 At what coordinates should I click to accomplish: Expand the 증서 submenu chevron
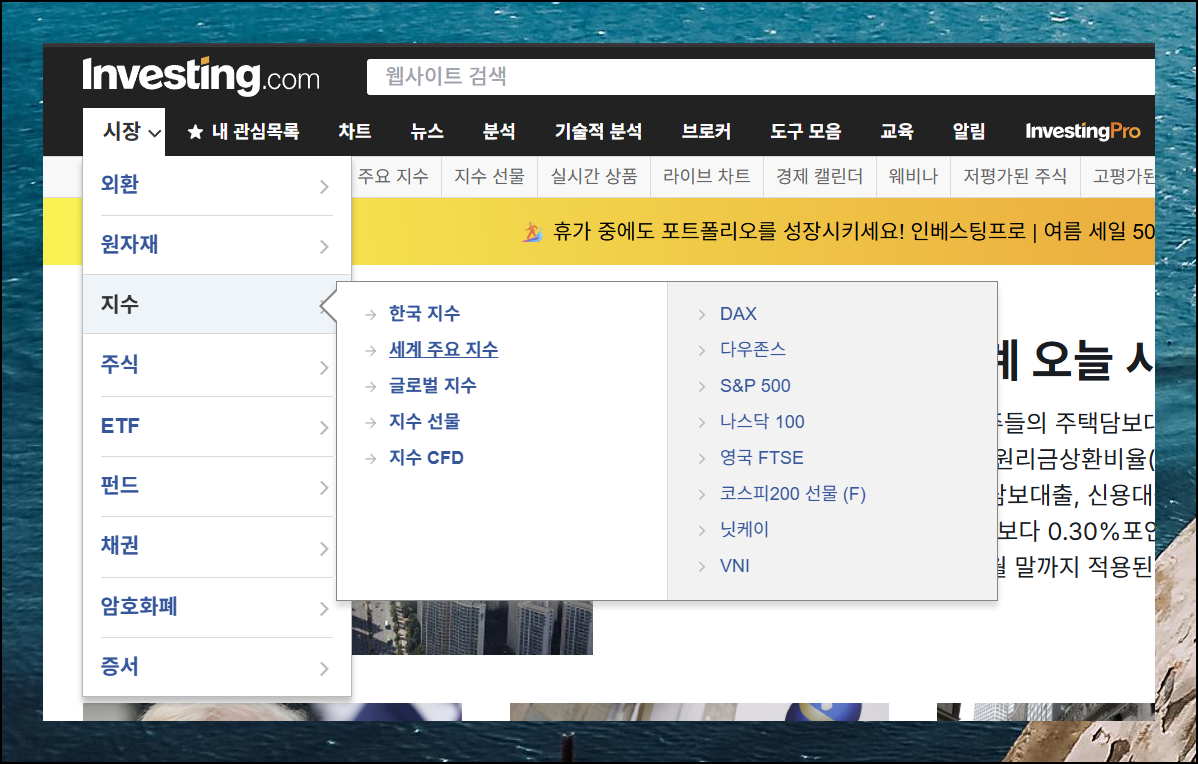pyautogui.click(x=324, y=668)
